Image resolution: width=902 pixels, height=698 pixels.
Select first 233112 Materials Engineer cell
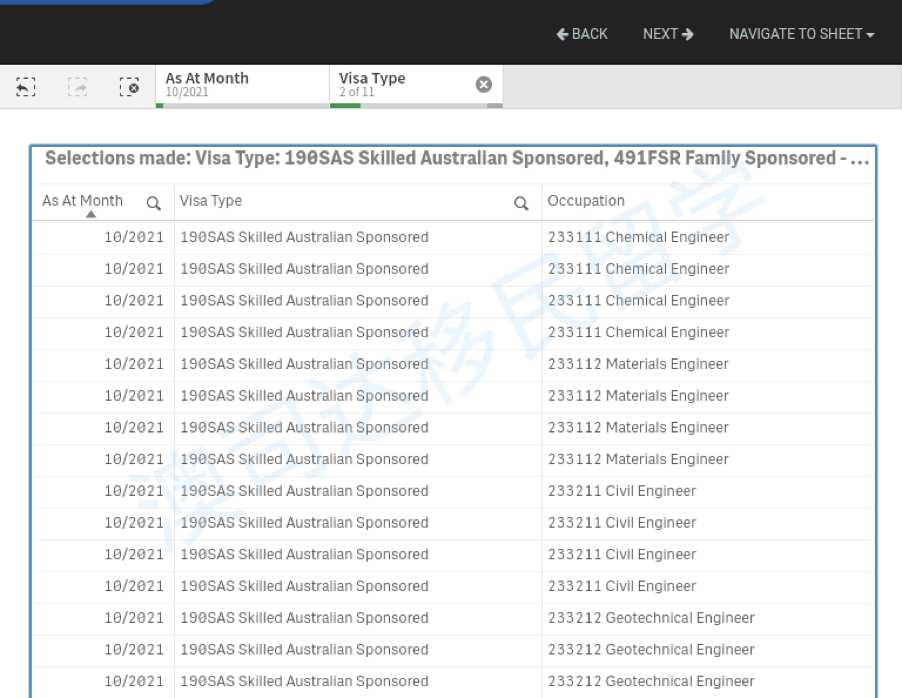(x=638, y=364)
